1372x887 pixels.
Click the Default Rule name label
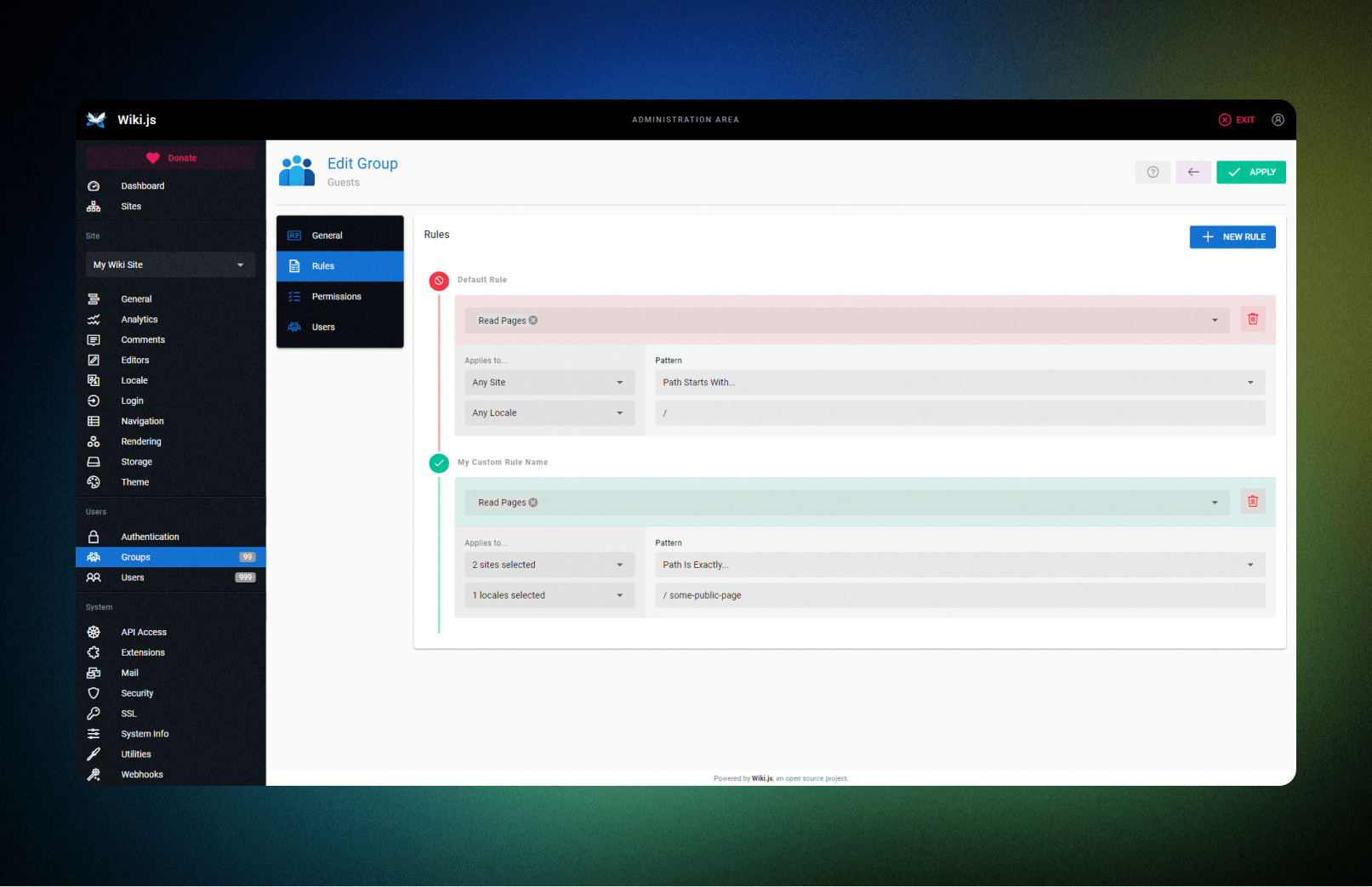(482, 280)
